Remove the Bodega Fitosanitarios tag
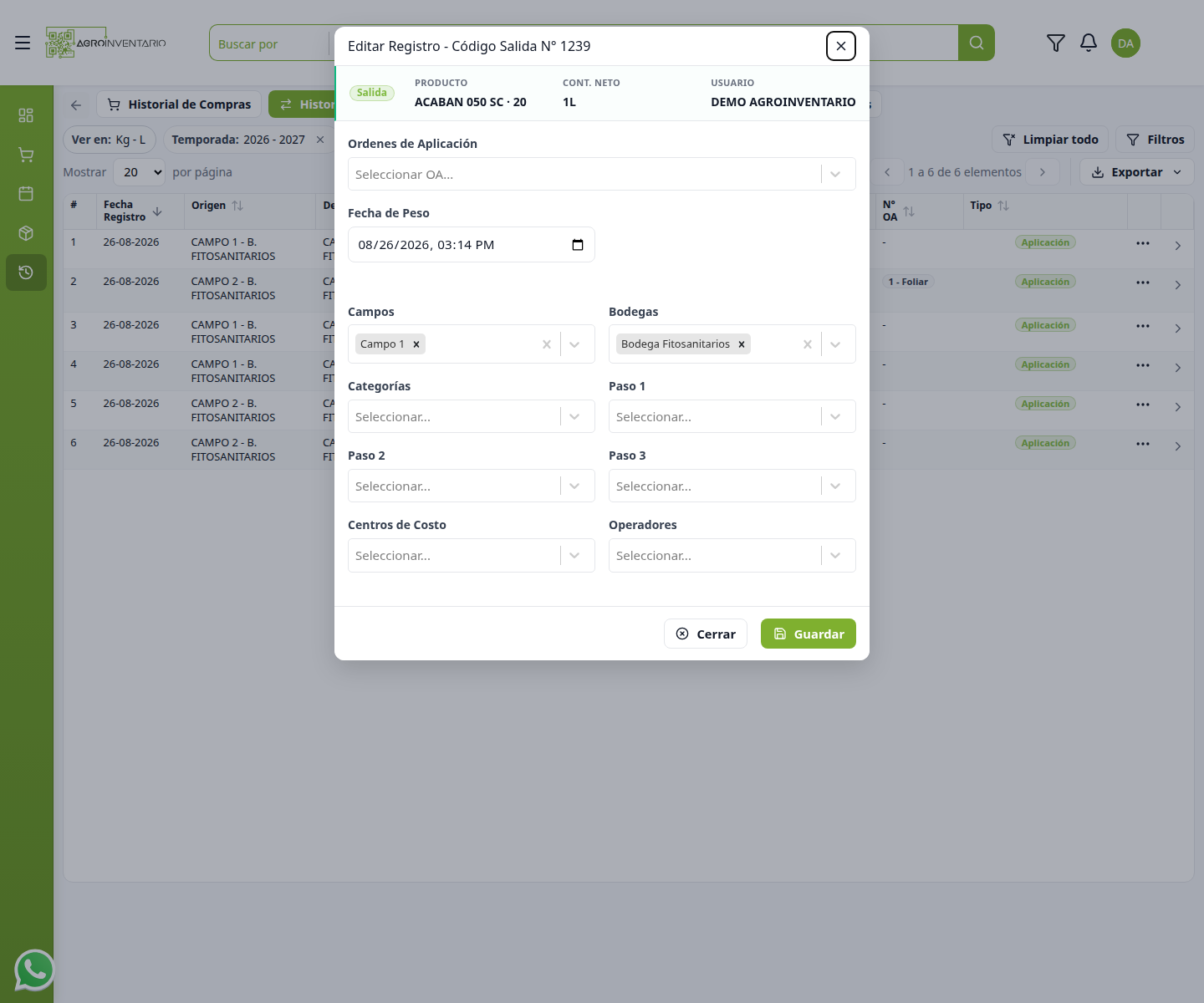Viewport: 1204px width, 1003px height. coord(742,344)
